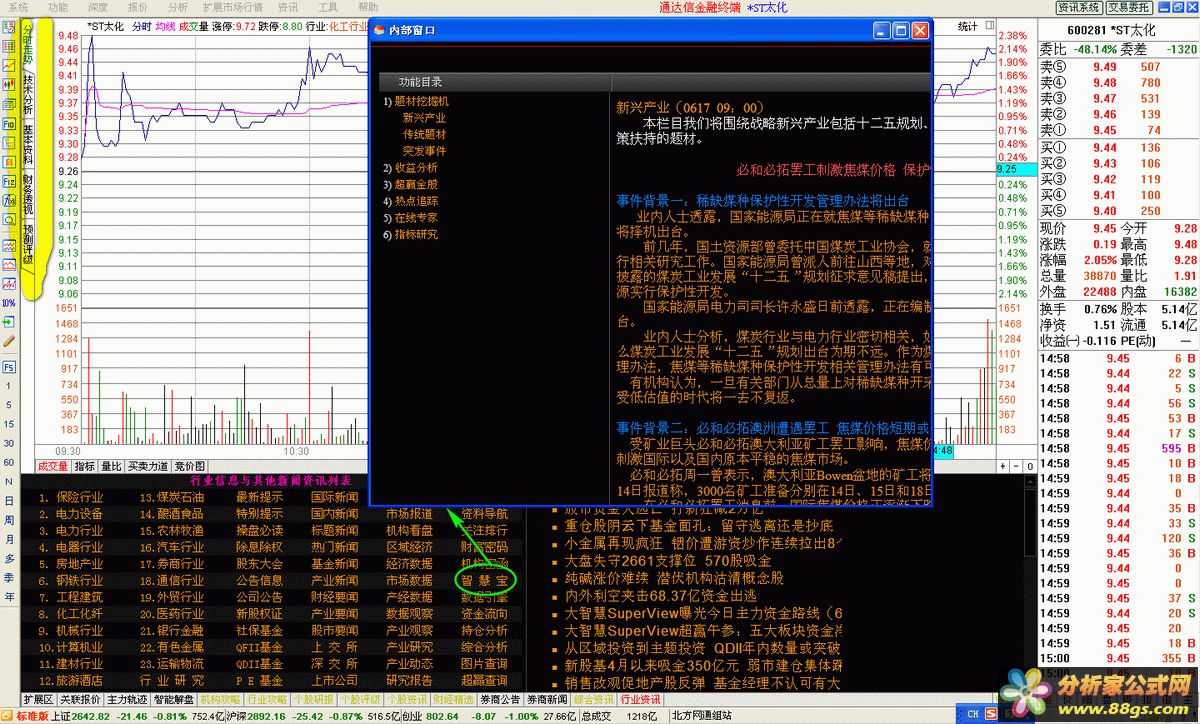1200x724 pixels.
Task: Select the 1-minute period button
Action: (9, 388)
